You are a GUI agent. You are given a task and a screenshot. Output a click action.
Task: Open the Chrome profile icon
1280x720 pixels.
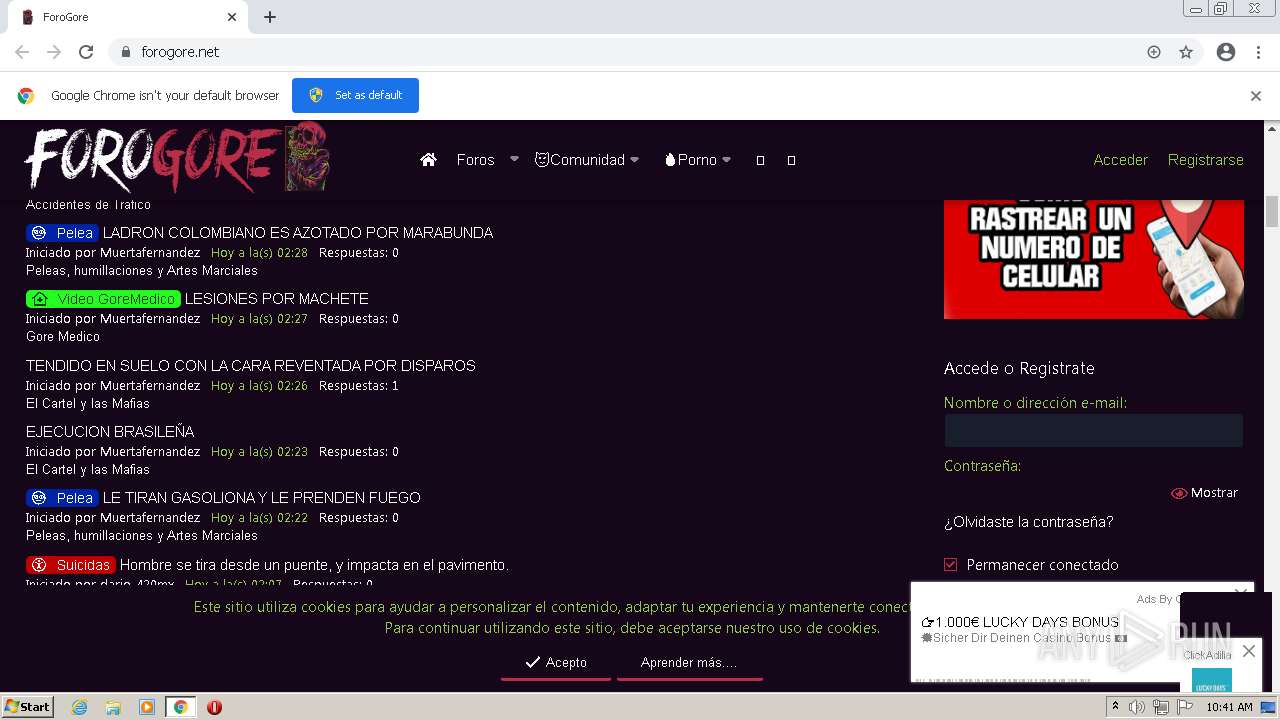(1226, 52)
